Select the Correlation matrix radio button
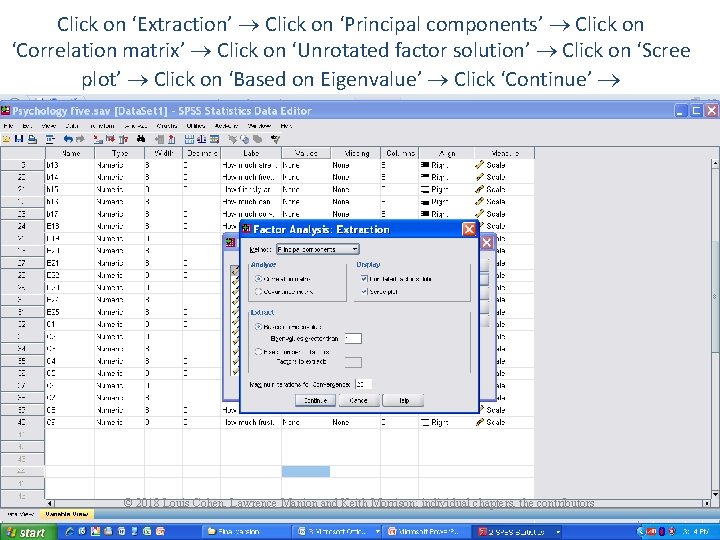 click(258, 279)
